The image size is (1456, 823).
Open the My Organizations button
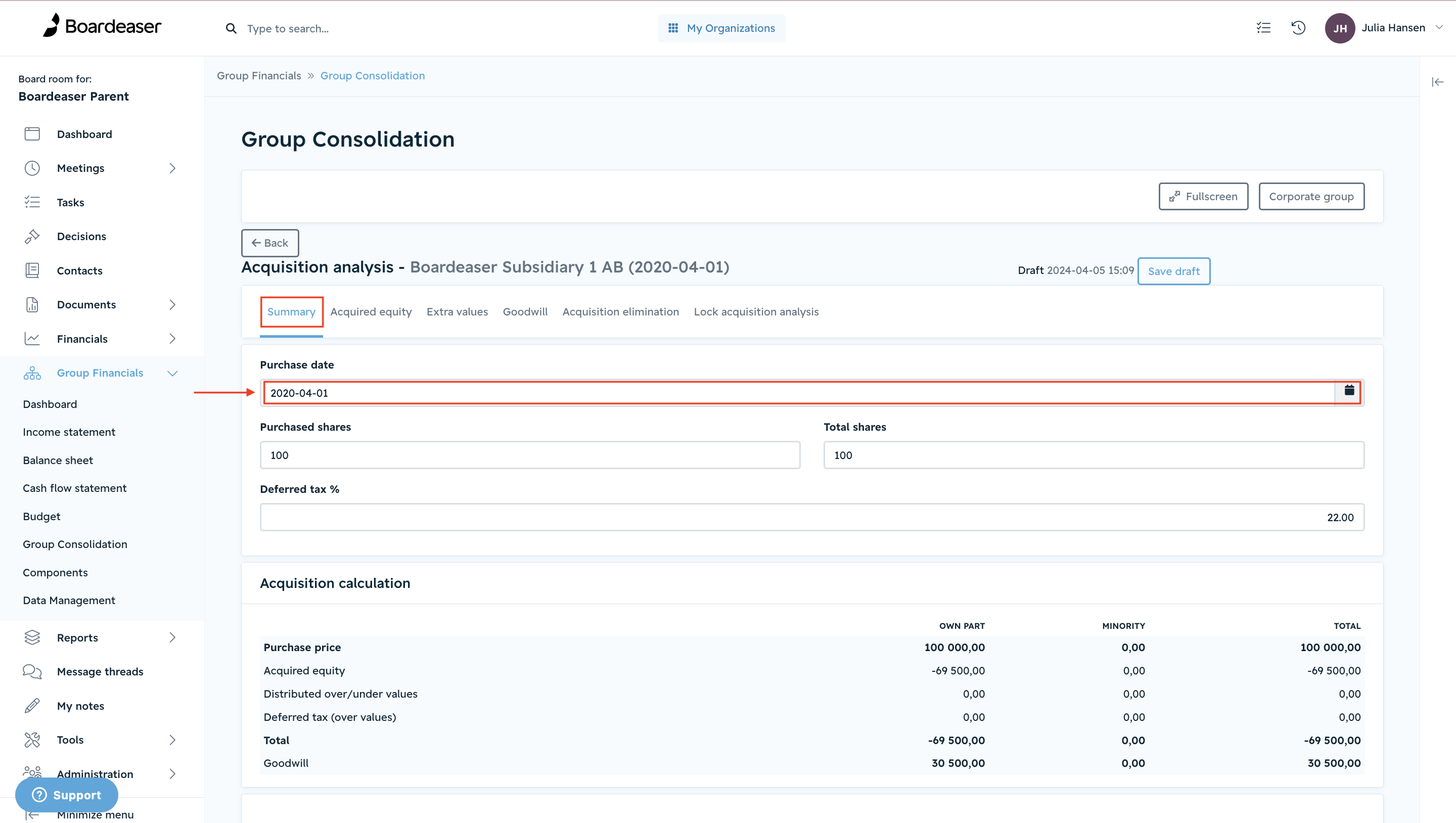coord(721,28)
